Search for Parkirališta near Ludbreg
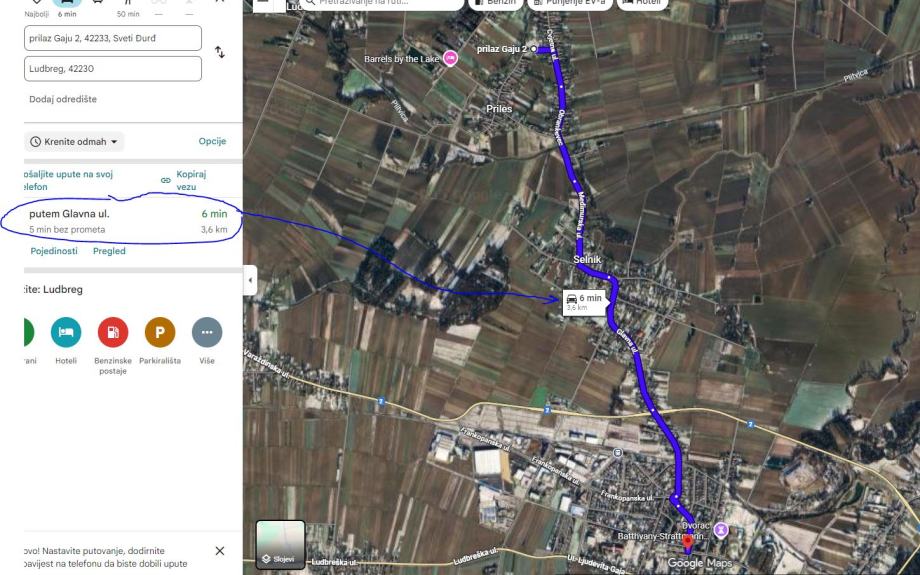Image resolution: width=920 pixels, height=575 pixels. tap(160, 333)
